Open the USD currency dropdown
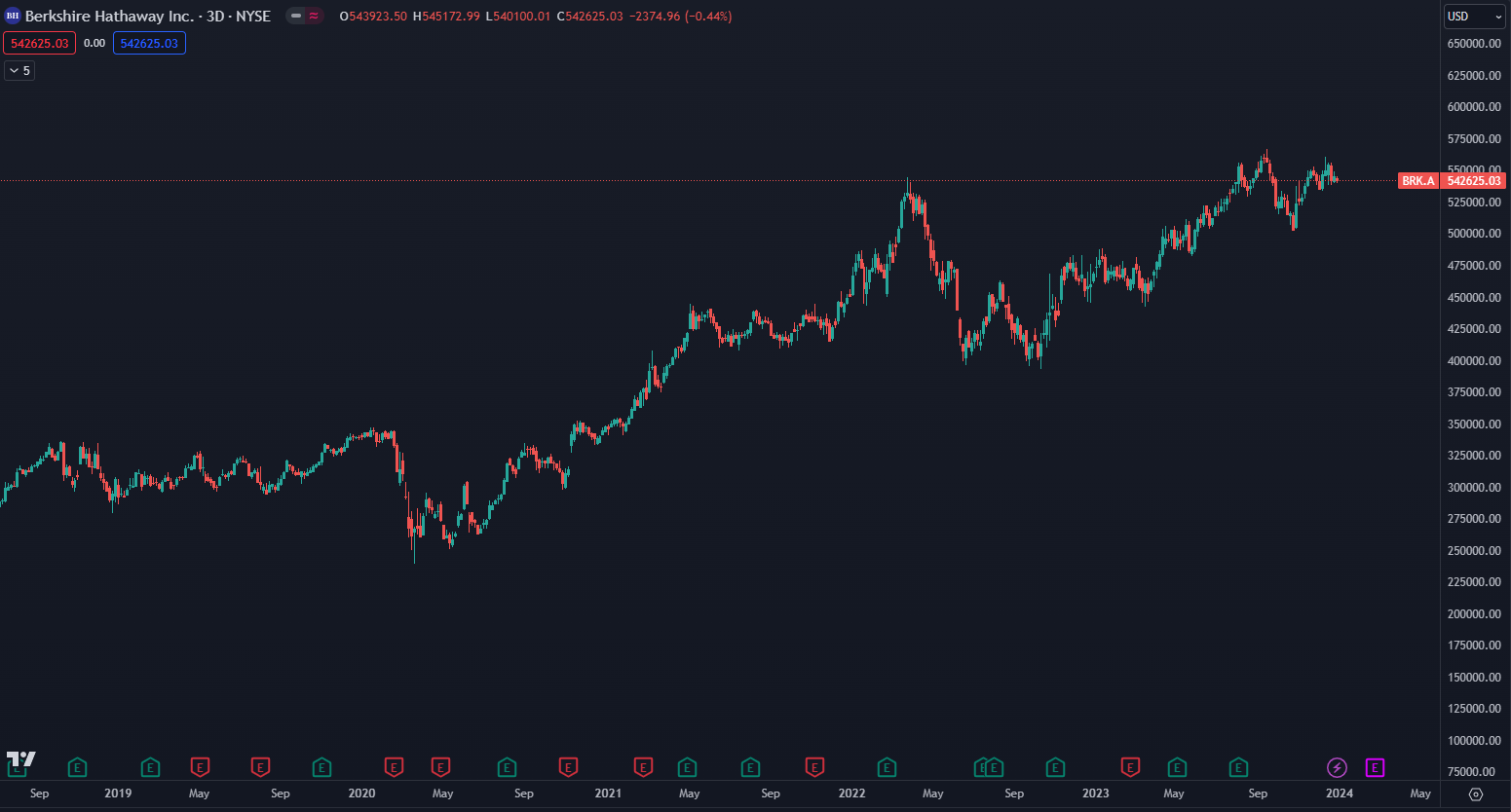The height and width of the screenshot is (812, 1511). point(1474,17)
